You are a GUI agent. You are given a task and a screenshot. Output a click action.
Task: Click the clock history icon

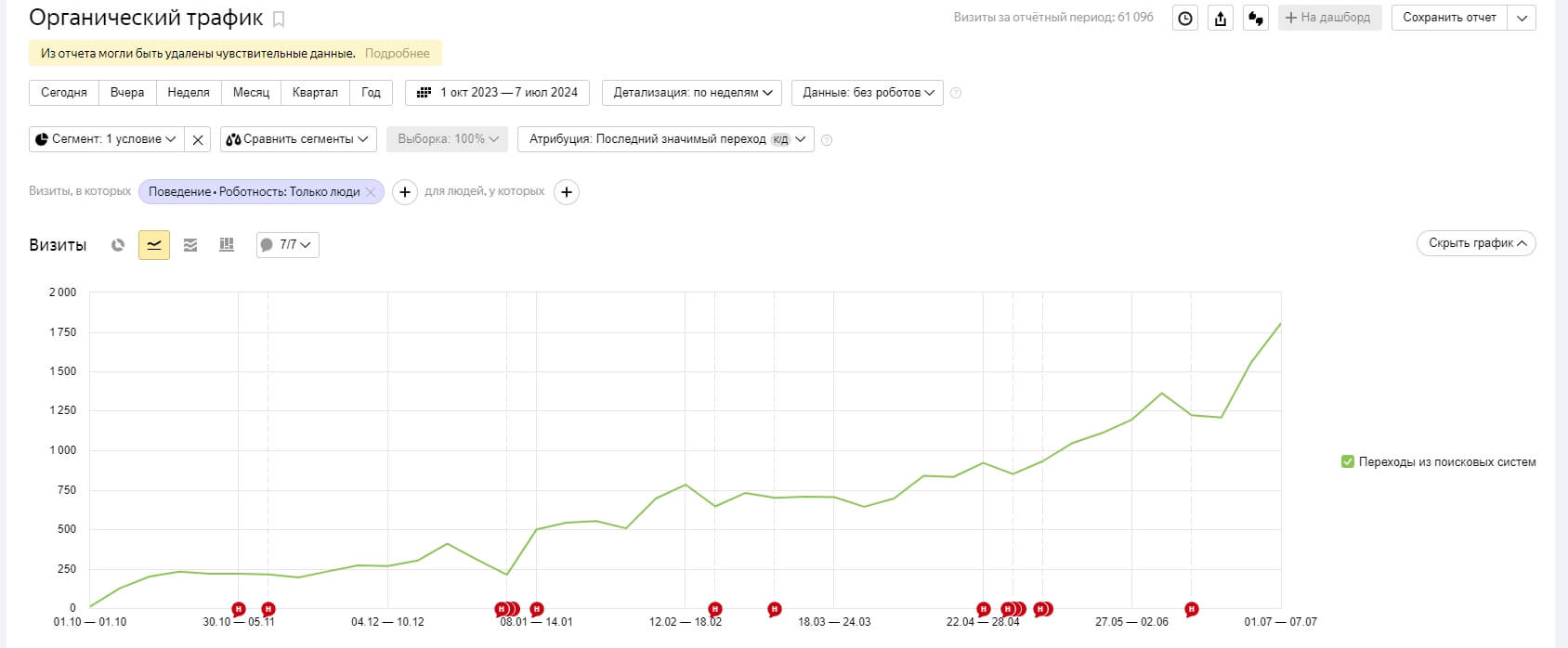pyautogui.click(x=1185, y=18)
